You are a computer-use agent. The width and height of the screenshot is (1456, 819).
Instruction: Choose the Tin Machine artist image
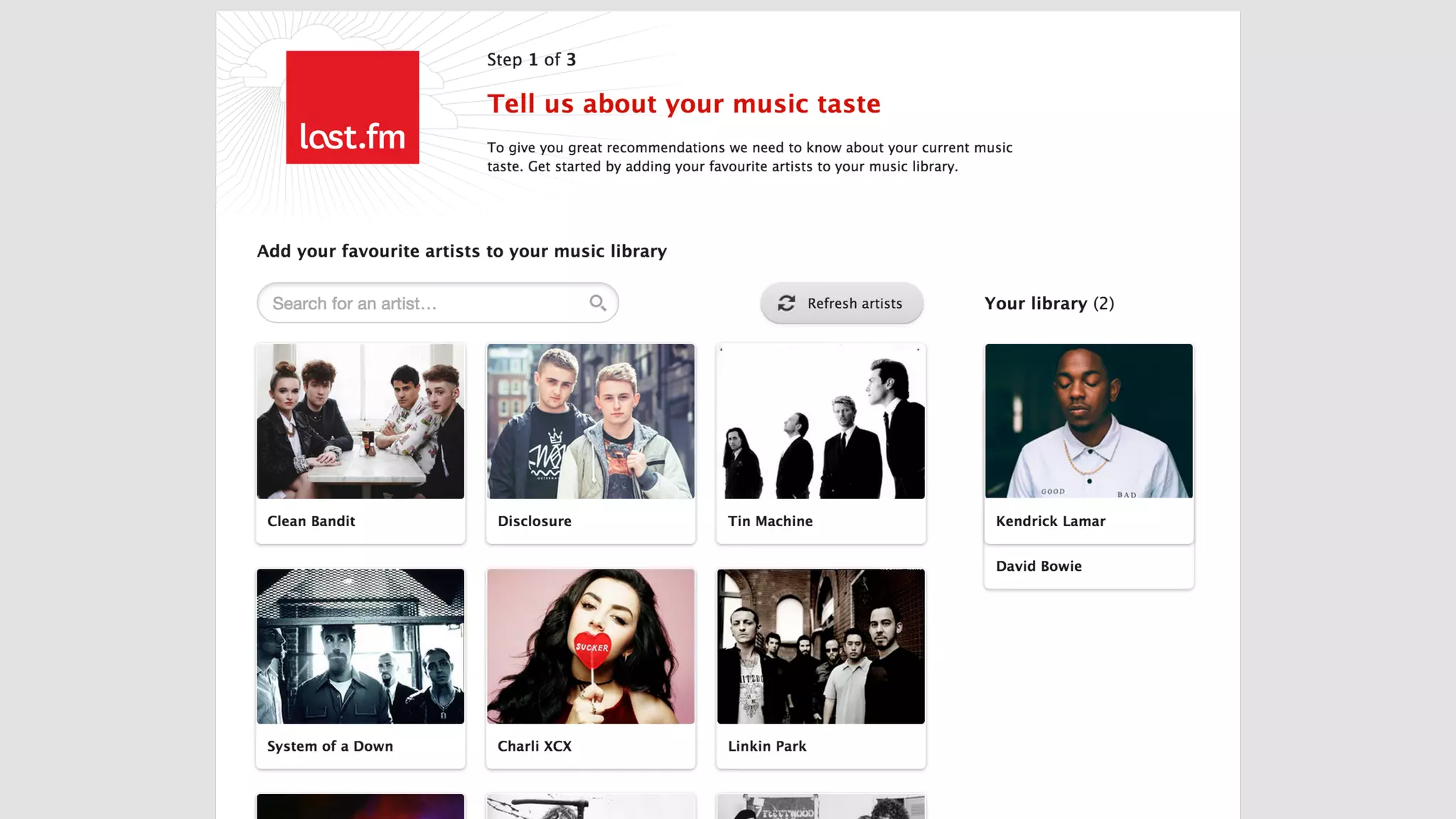[x=820, y=421]
